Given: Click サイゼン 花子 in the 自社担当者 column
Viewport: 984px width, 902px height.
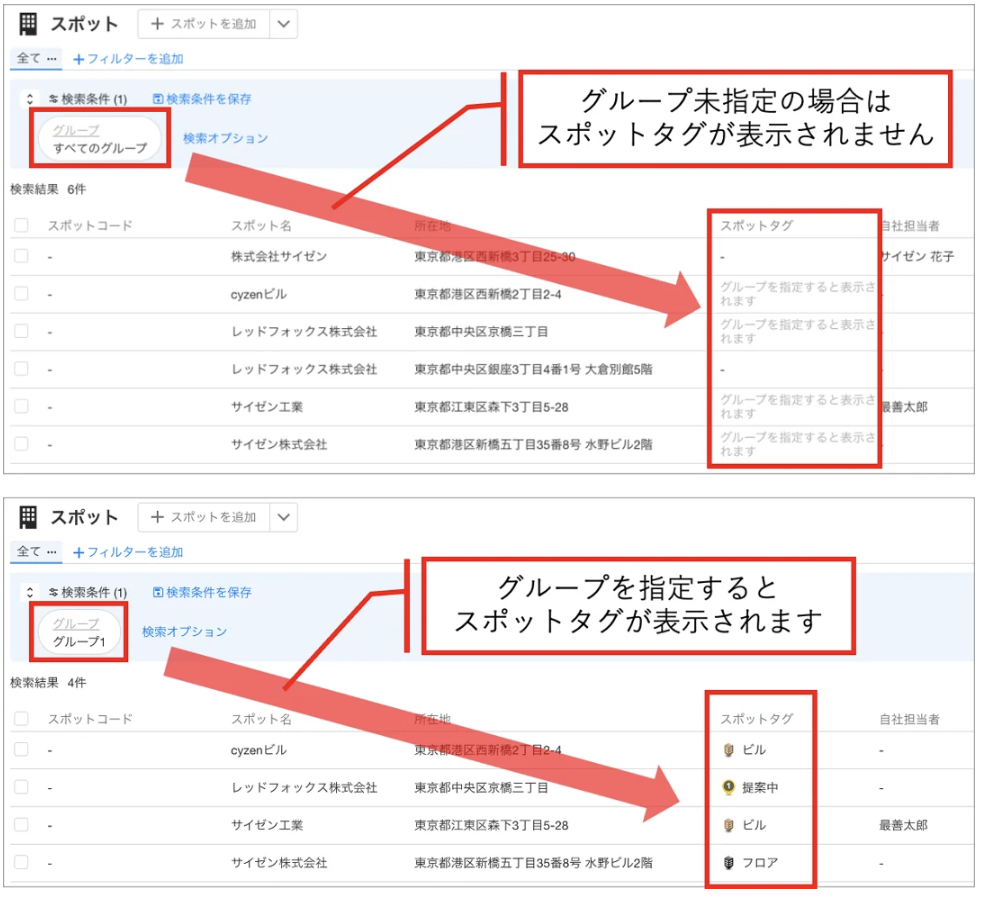Looking at the screenshot, I should coord(917,257).
